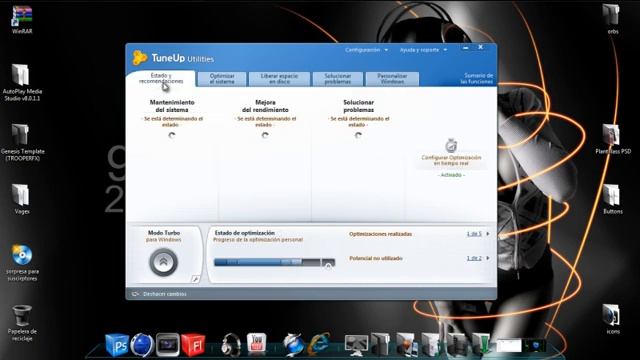The width and height of the screenshot is (640, 360).
Task: Toggle the Modo Turbo round button
Action: coord(163,262)
